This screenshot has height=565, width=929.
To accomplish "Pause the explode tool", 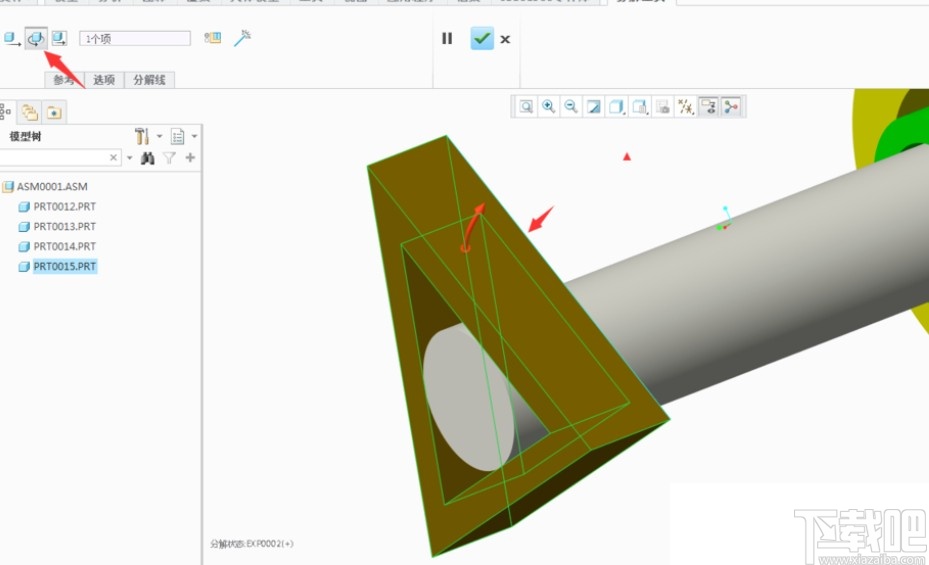I will (x=447, y=39).
